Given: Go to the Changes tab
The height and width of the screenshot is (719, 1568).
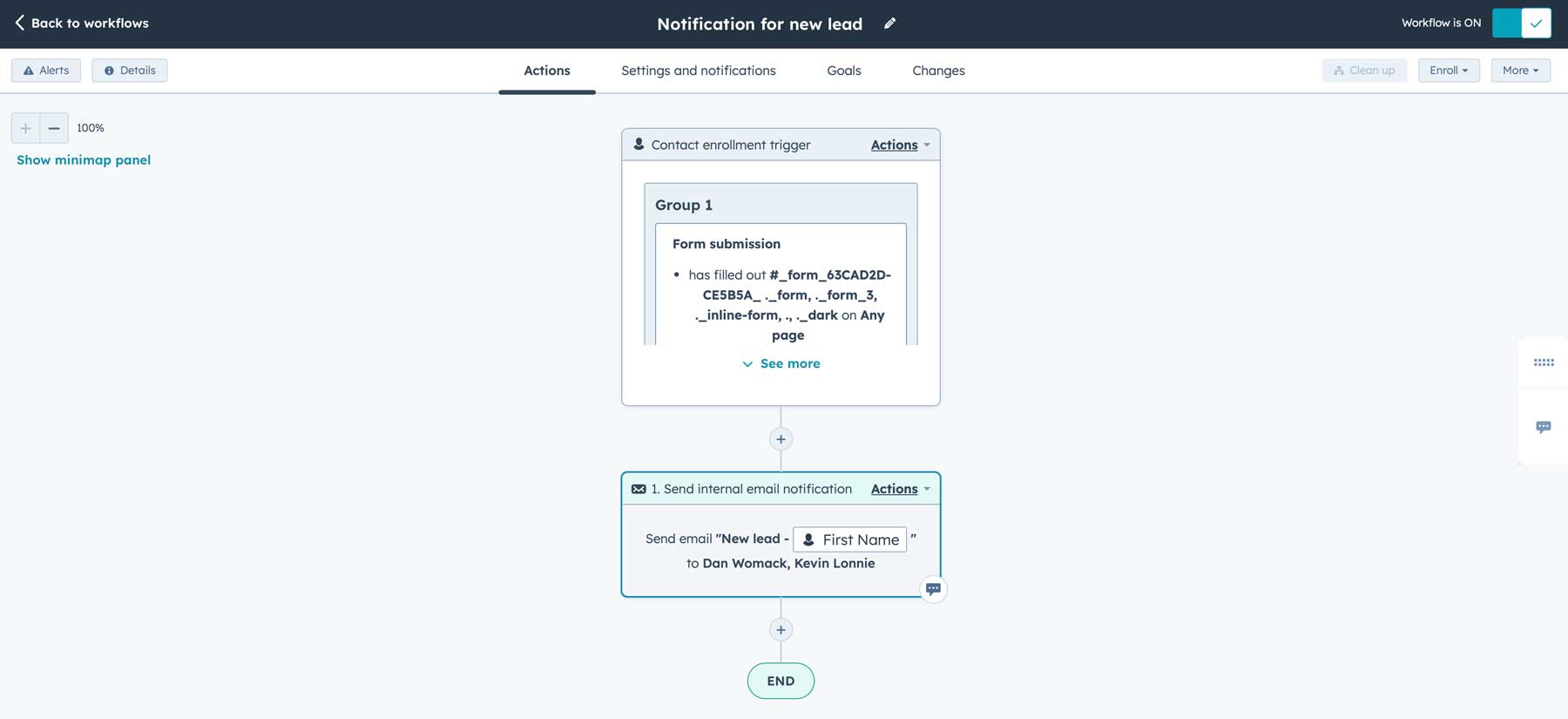Looking at the screenshot, I should pyautogui.click(x=938, y=71).
